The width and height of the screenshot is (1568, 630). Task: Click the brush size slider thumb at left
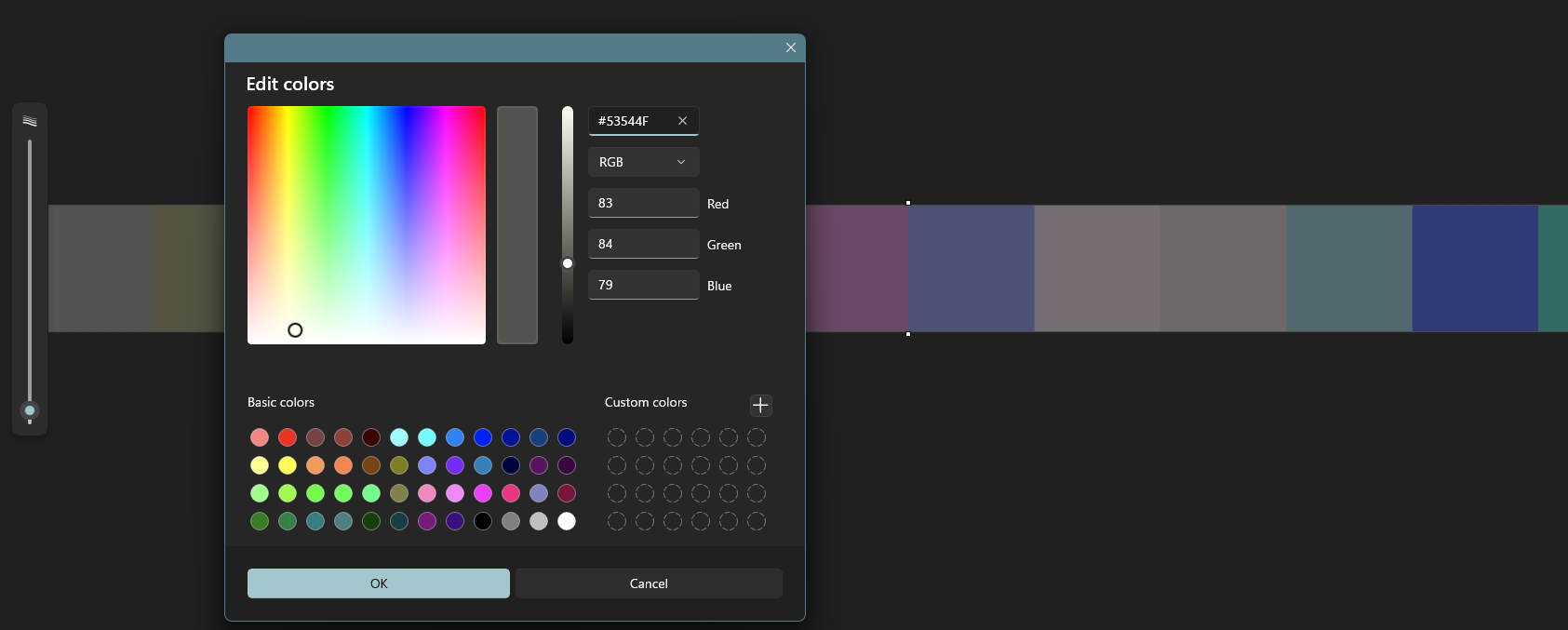click(x=30, y=410)
